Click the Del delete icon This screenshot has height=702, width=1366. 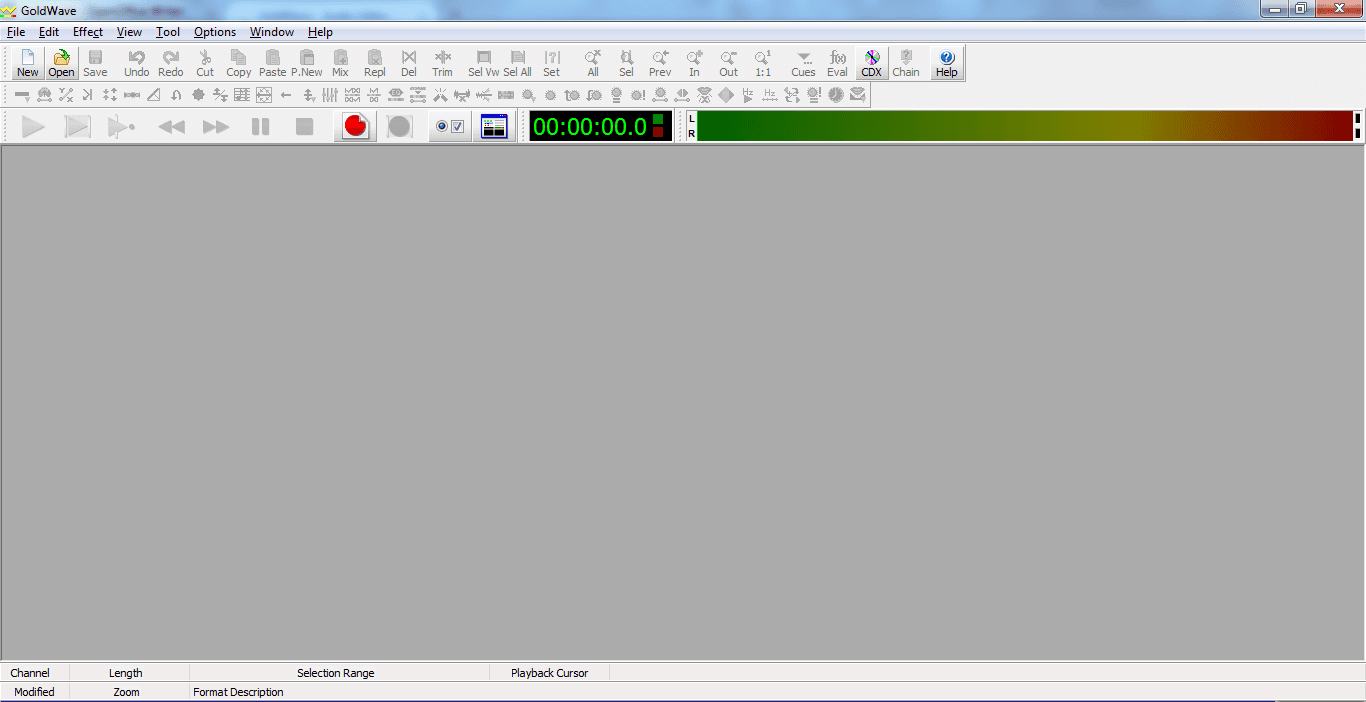[409, 63]
